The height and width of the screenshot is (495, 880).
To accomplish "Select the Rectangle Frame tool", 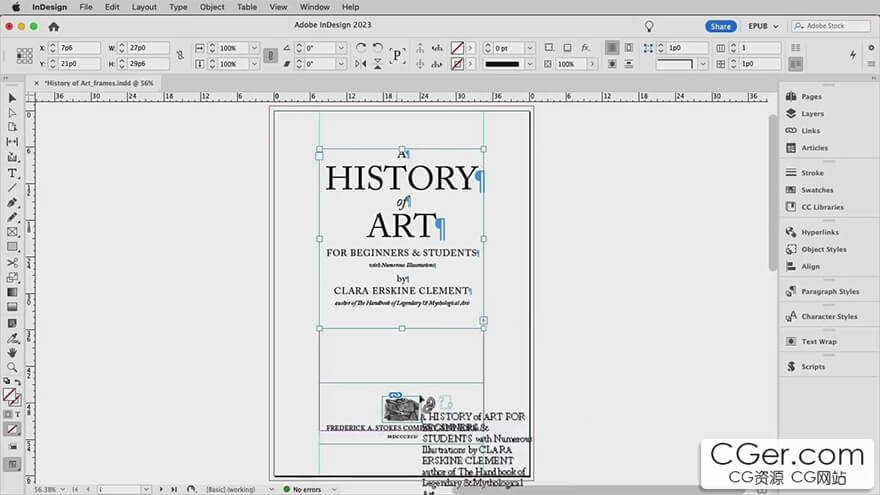I will (12, 232).
